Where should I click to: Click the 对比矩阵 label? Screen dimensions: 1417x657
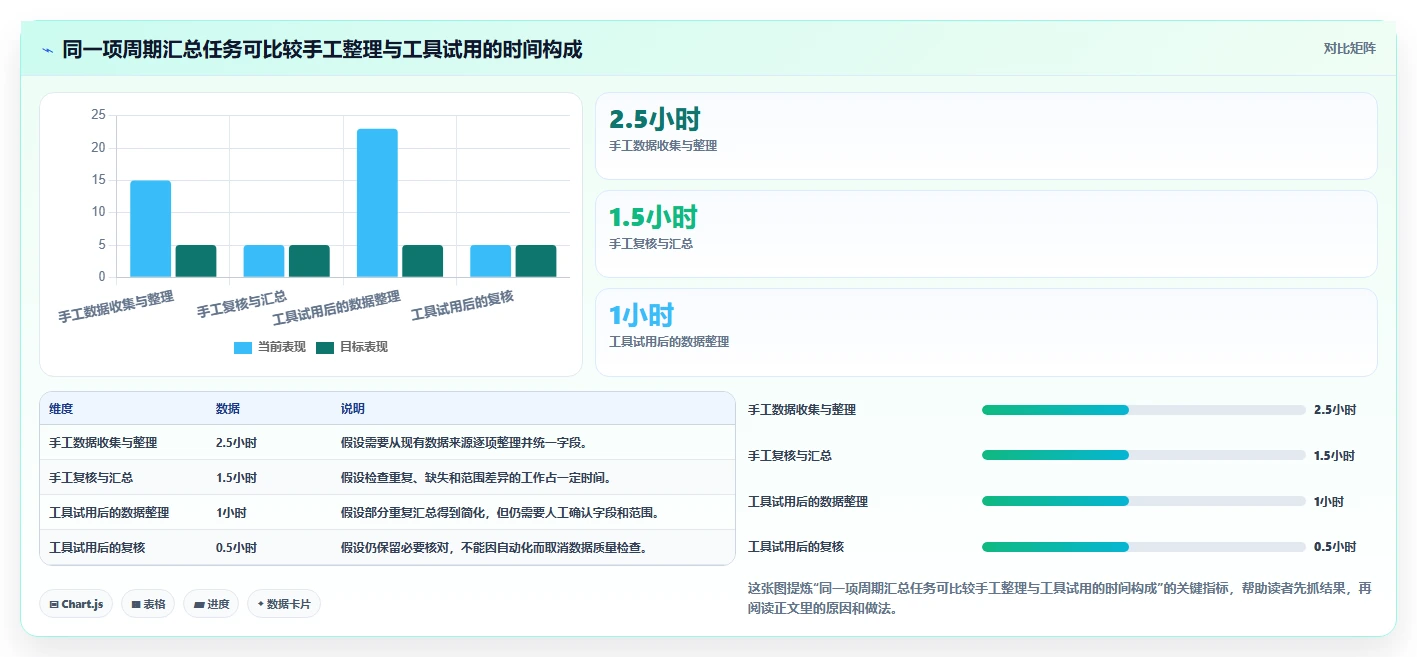[x=1349, y=48]
